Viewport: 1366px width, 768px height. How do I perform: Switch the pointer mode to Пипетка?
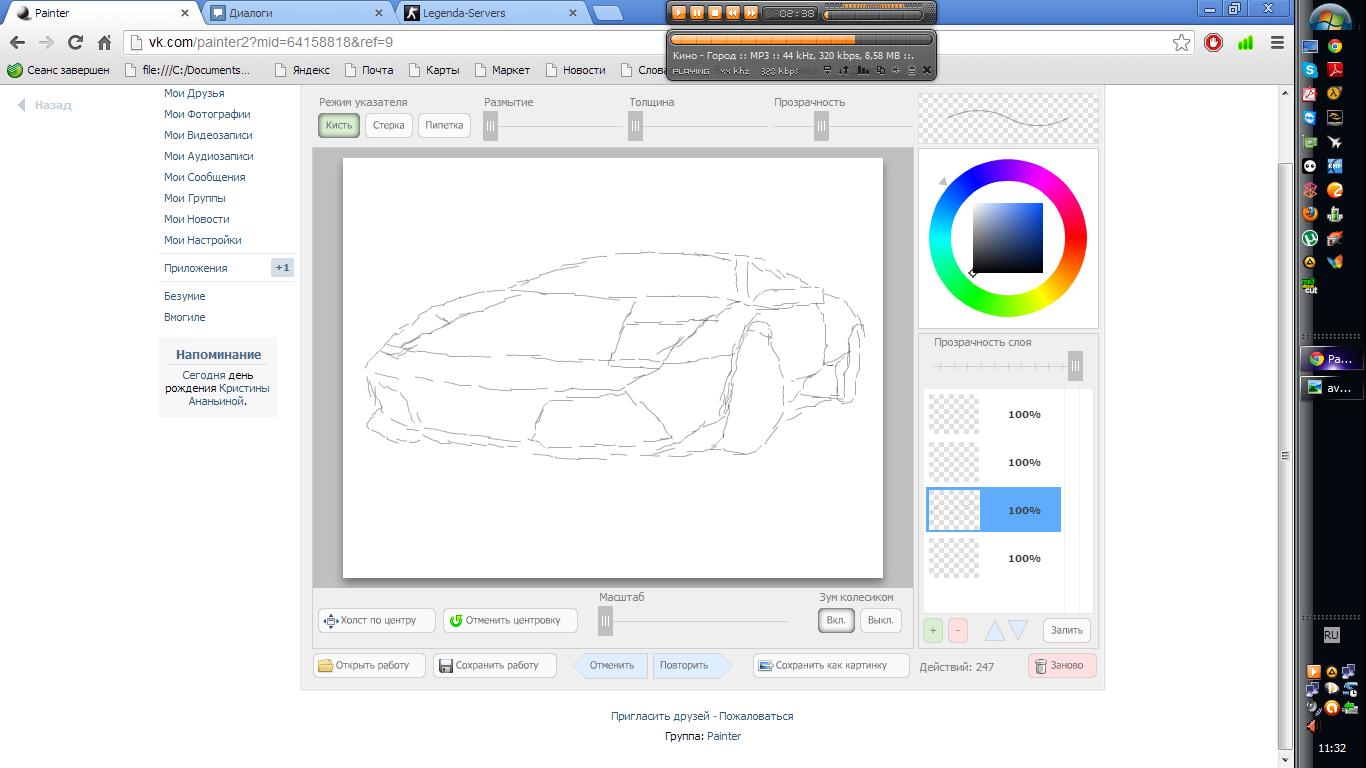coord(444,126)
